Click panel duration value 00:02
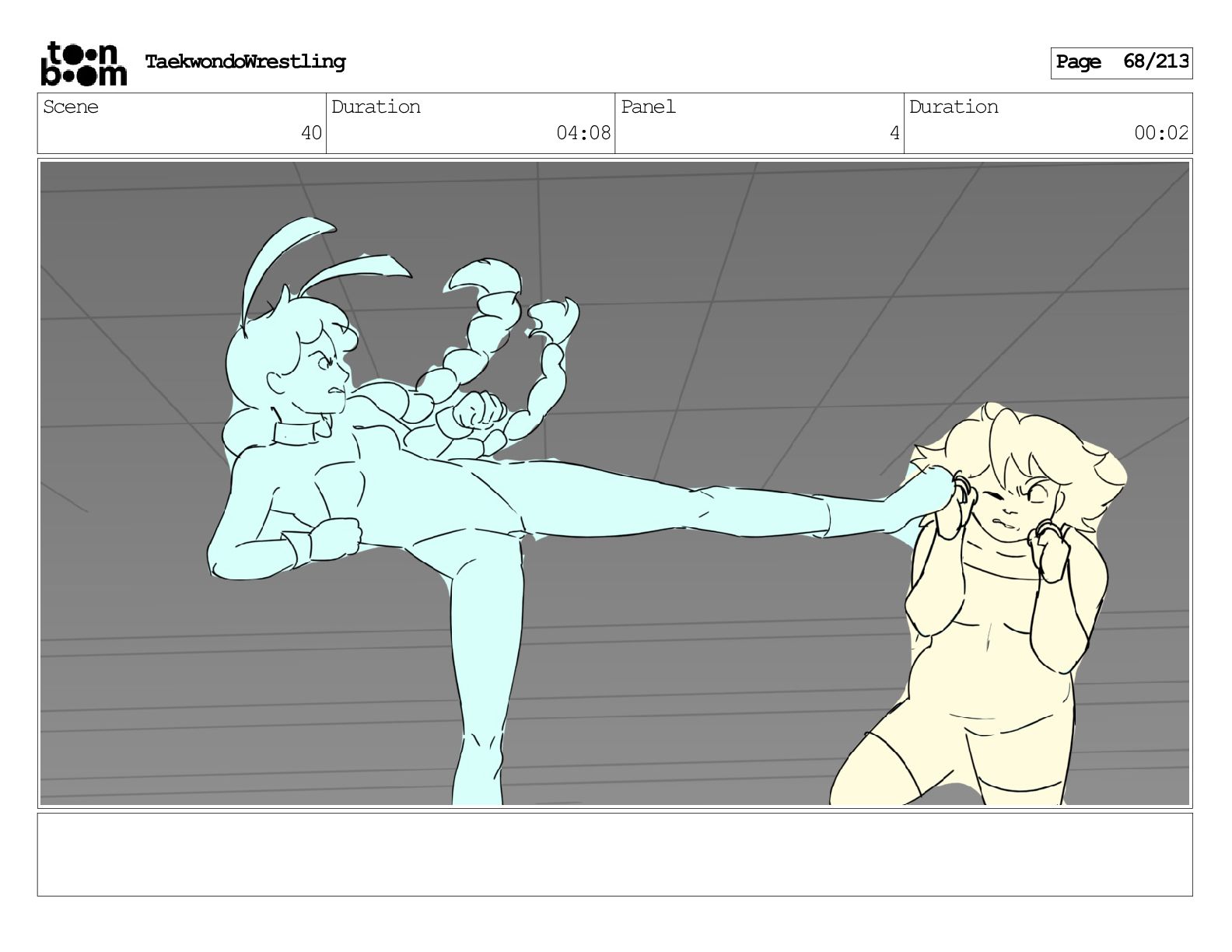Screen dimensions: 1232x952 1161,133
